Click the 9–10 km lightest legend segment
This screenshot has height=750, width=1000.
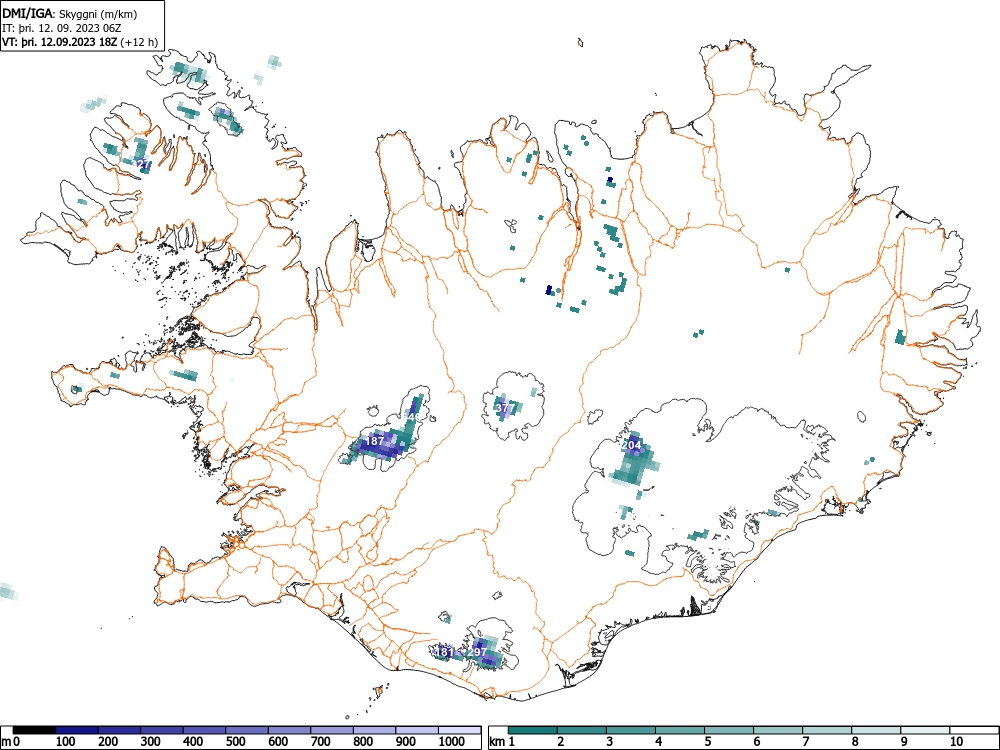925,730
